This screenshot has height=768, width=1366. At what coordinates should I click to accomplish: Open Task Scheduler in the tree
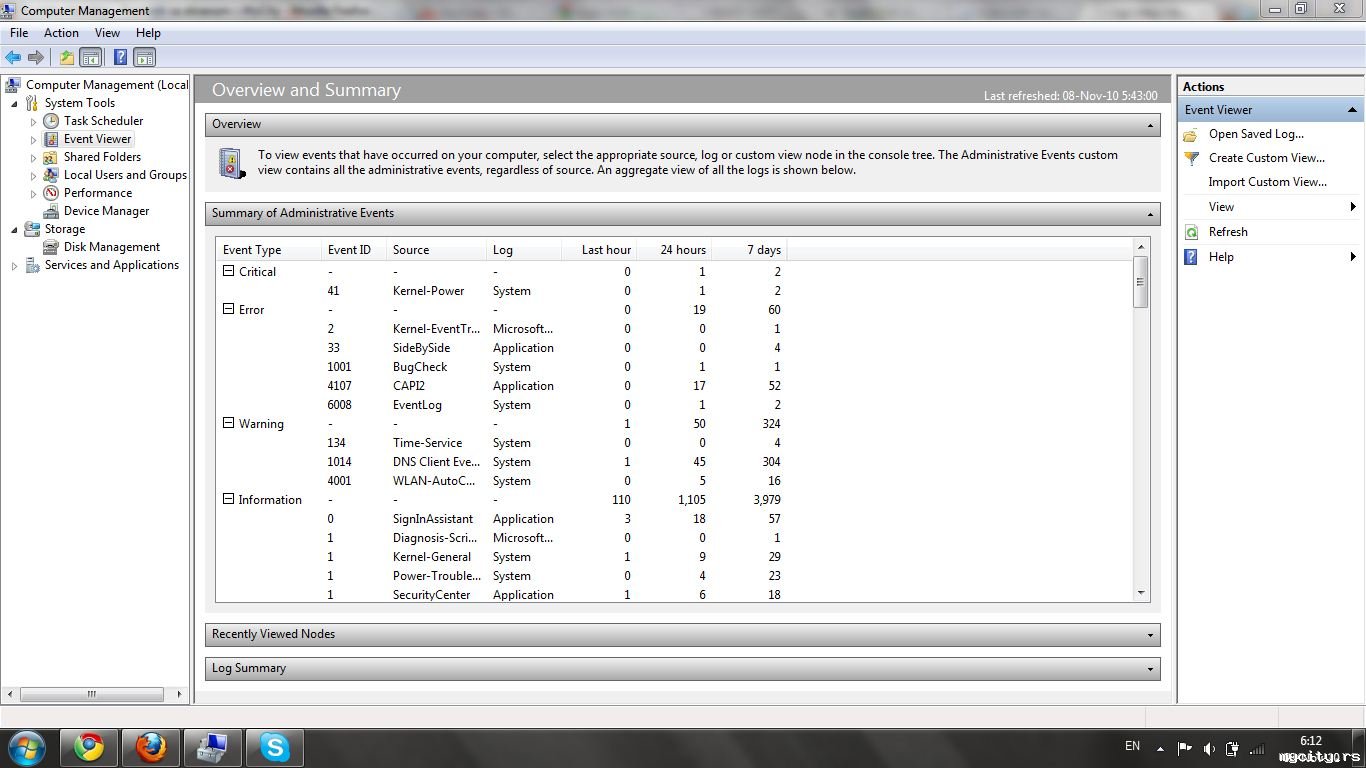tap(103, 121)
